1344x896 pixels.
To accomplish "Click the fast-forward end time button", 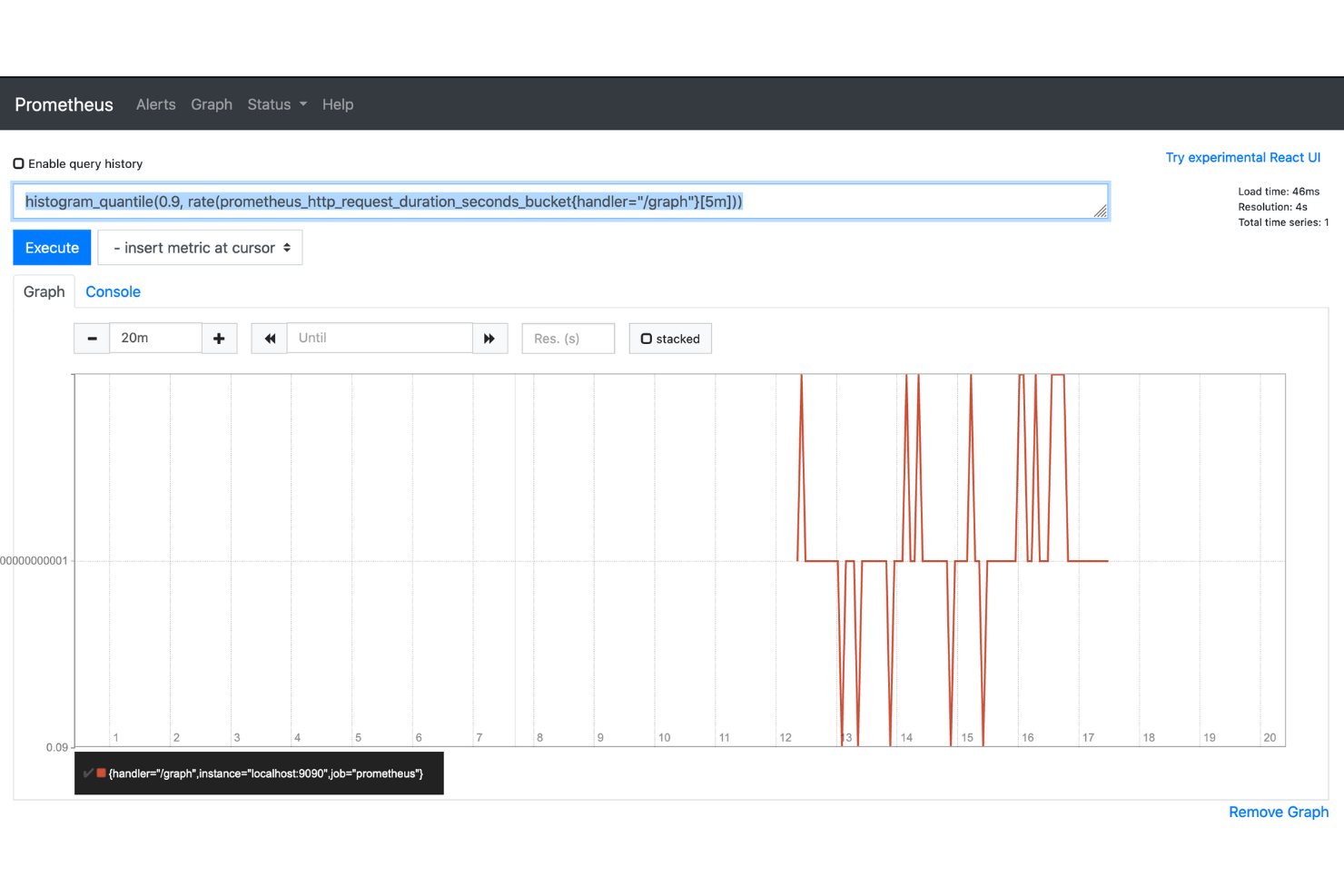I will coord(489,339).
